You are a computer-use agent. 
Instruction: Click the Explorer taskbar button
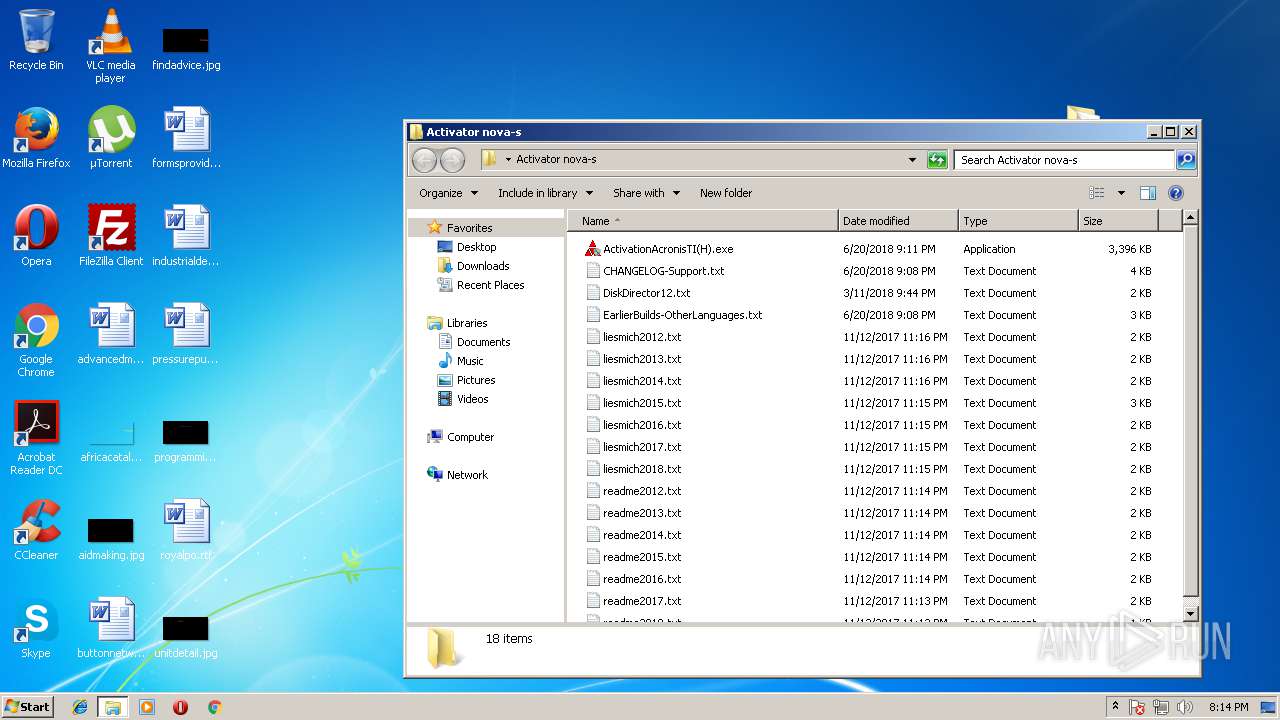pos(113,707)
